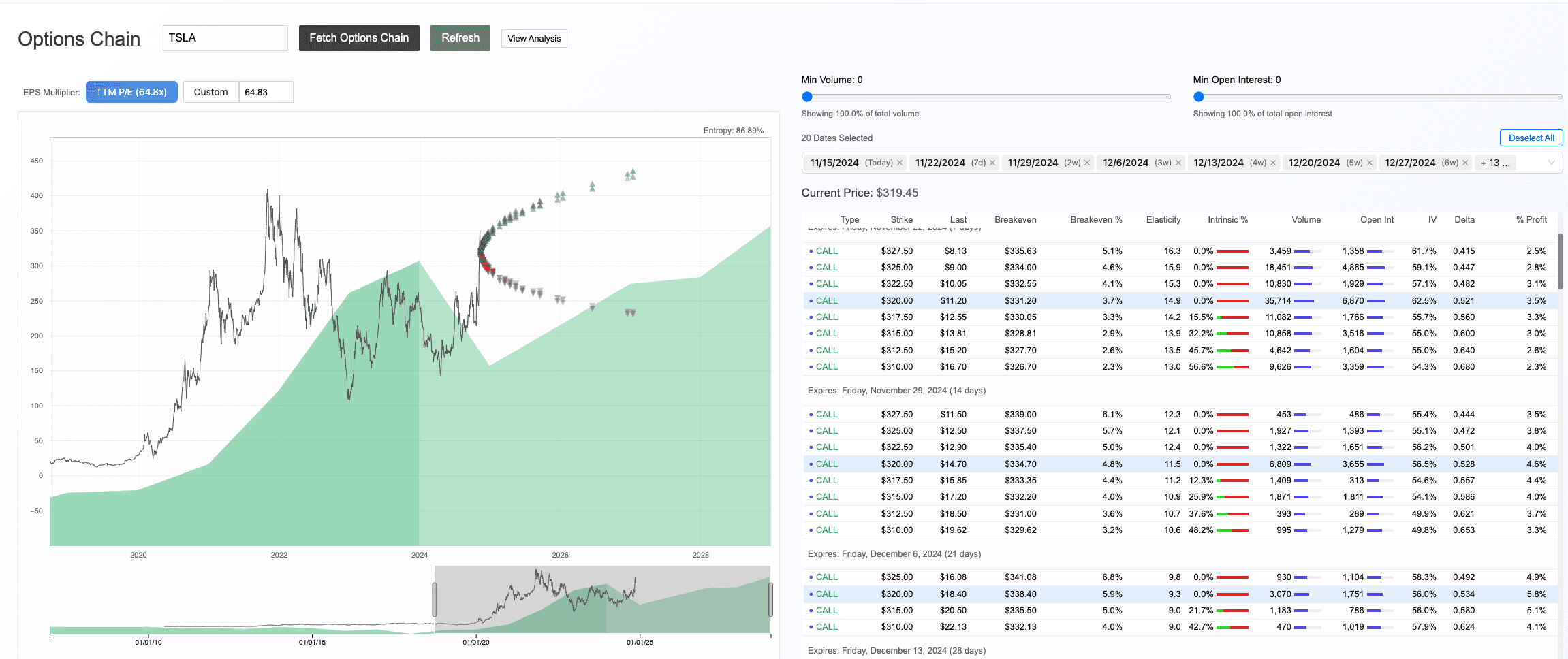The width and height of the screenshot is (1568, 659).
Task: Remove the 12/6/2024 date tag
Action: [1178, 163]
